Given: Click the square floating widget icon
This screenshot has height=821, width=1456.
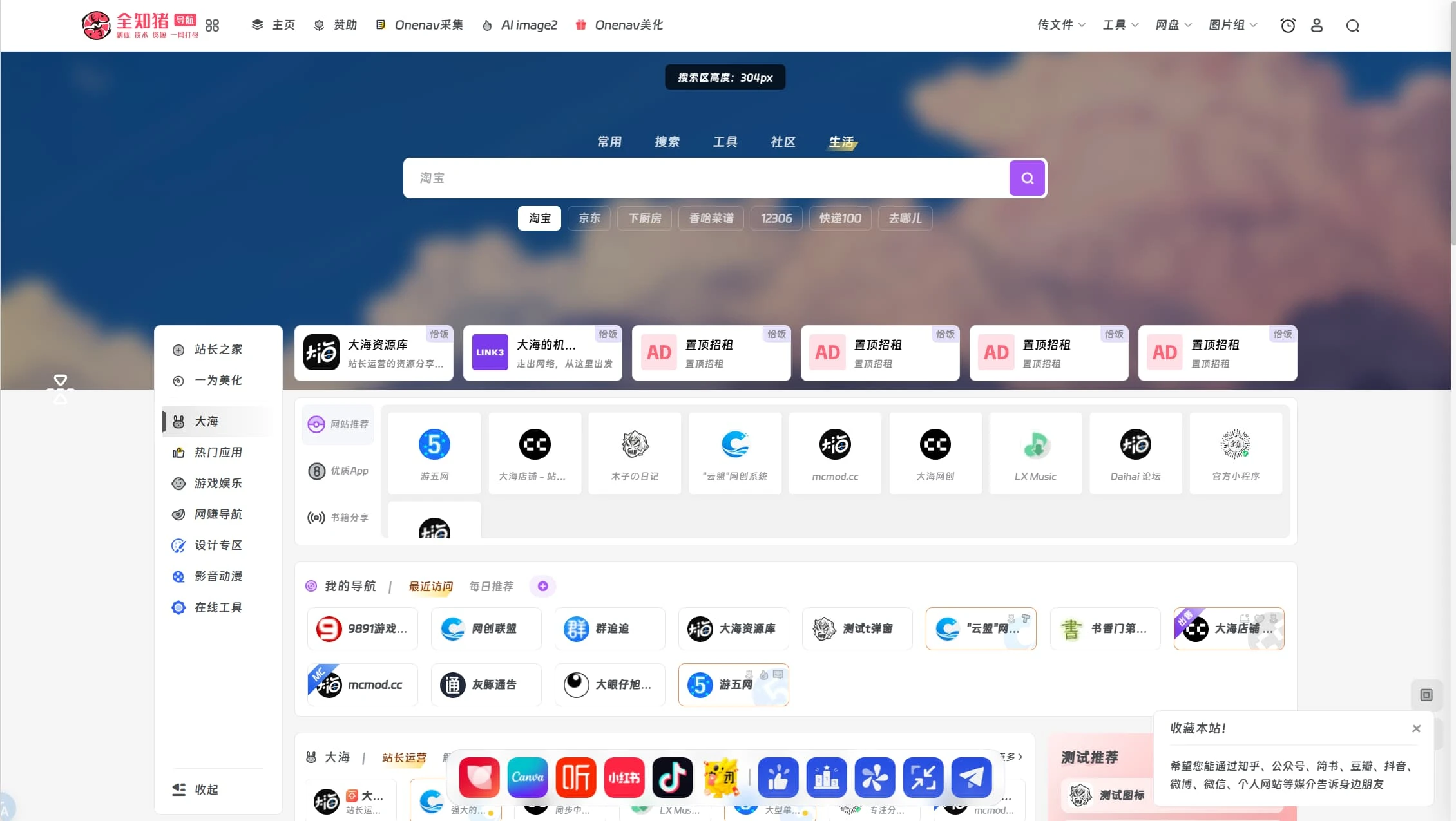Looking at the screenshot, I should click(x=1426, y=695).
